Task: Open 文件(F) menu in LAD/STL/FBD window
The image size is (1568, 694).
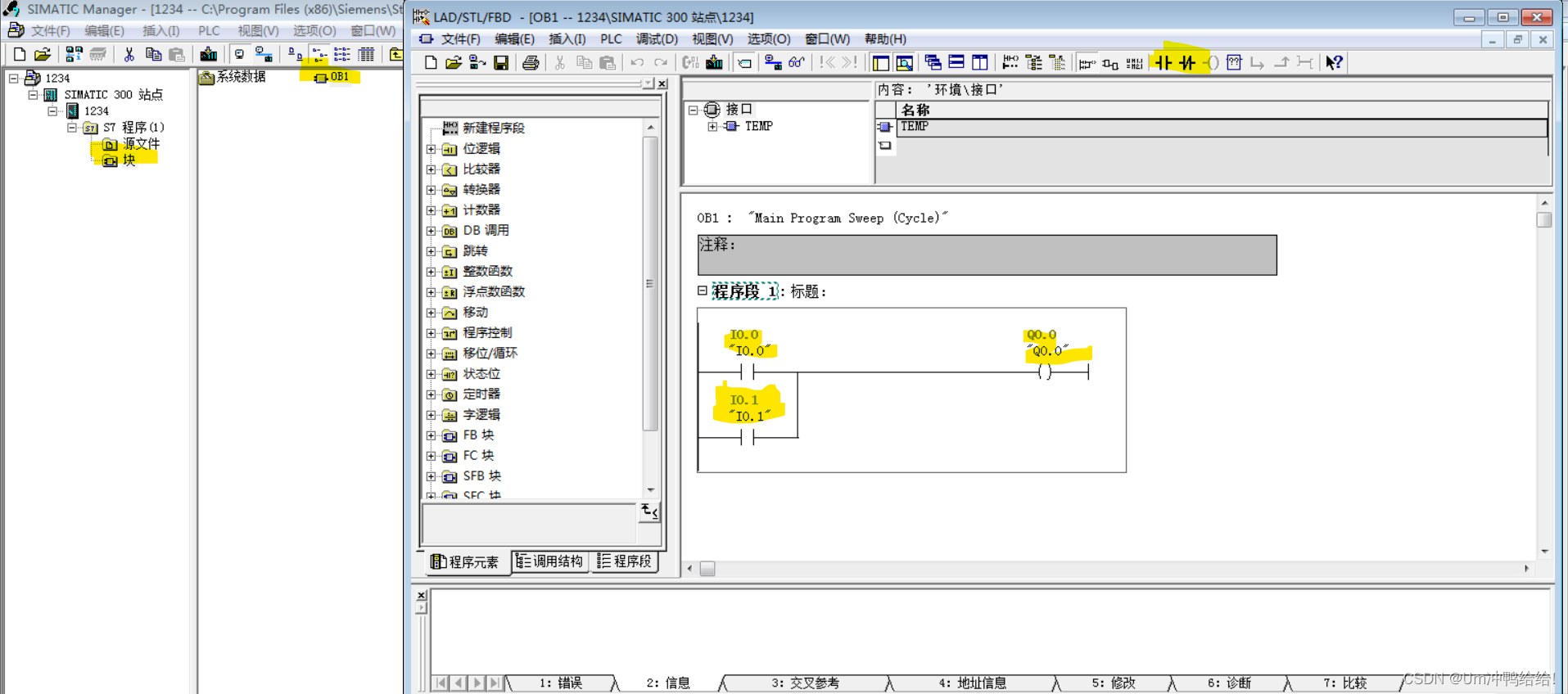Action: (x=460, y=39)
